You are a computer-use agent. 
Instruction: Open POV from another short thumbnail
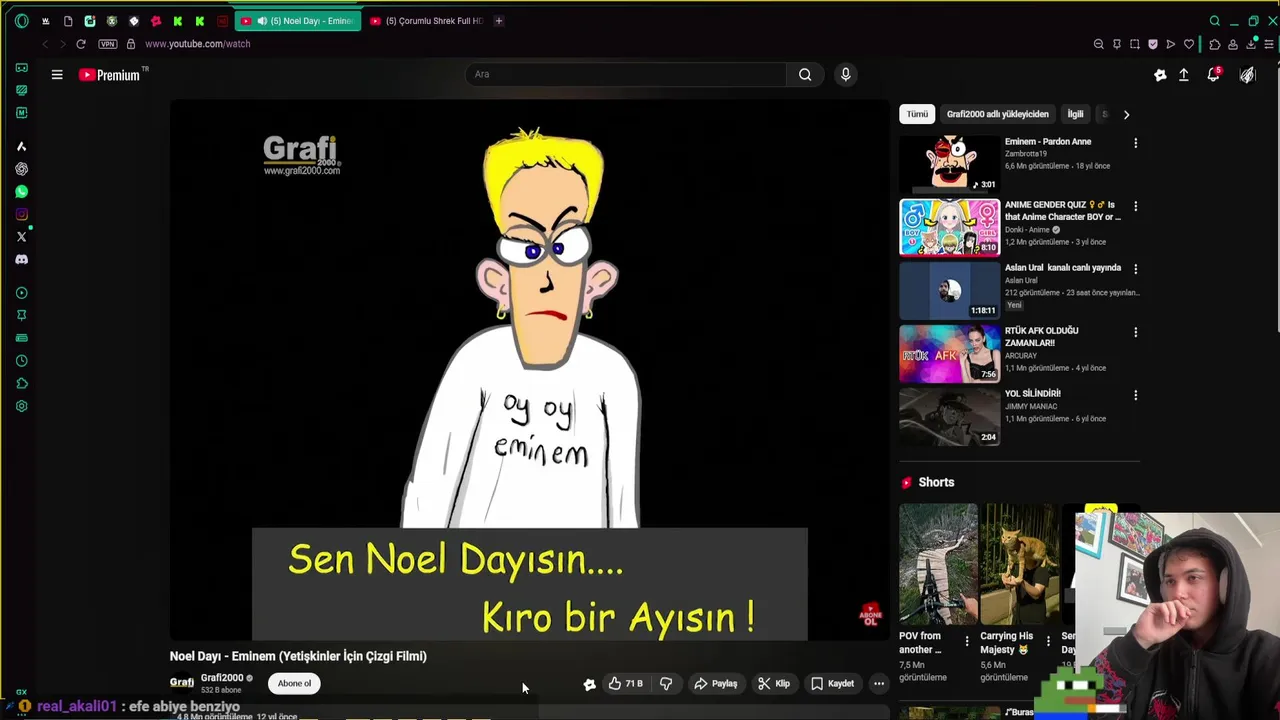pyautogui.click(x=938, y=563)
